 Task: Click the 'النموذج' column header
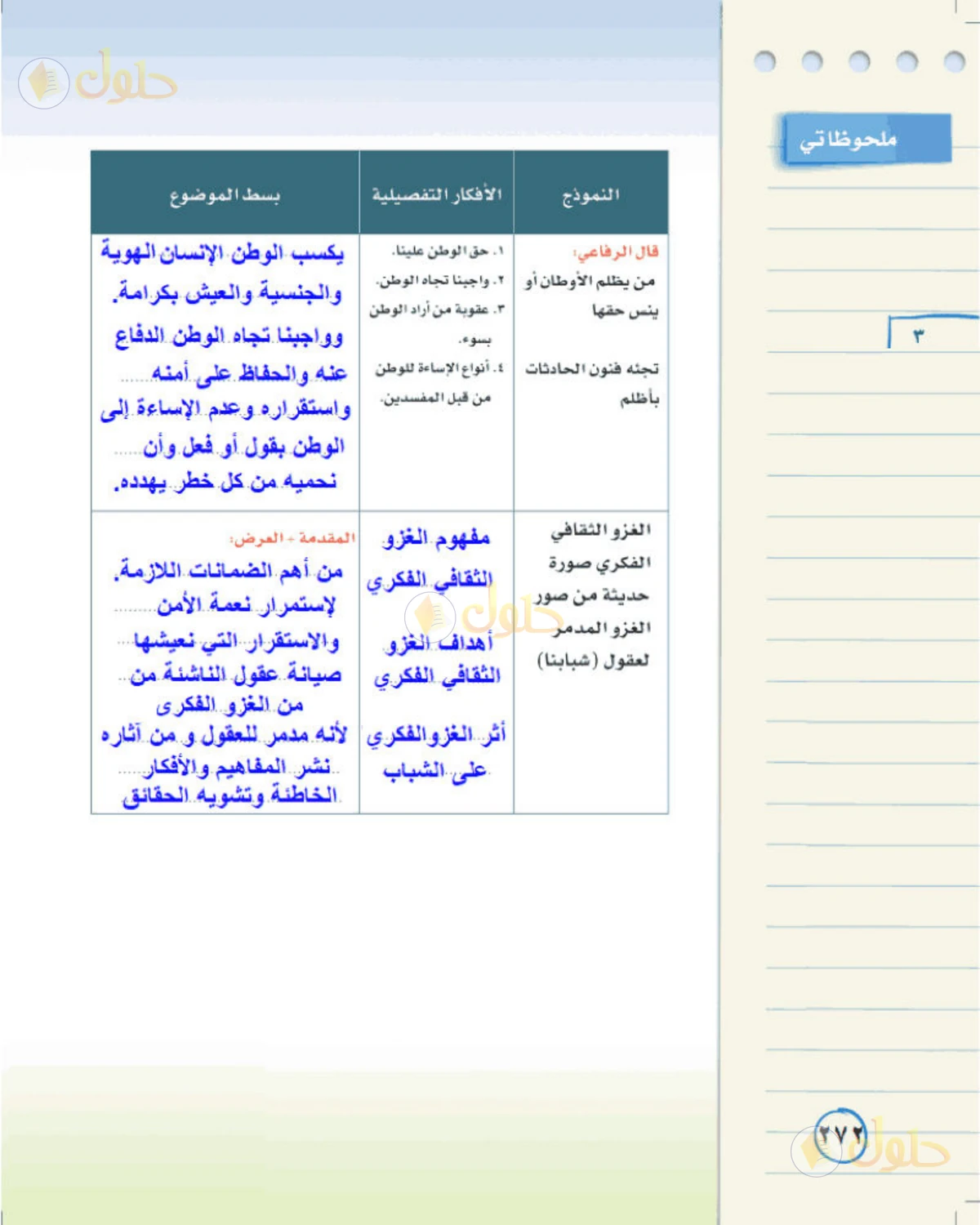click(590, 195)
